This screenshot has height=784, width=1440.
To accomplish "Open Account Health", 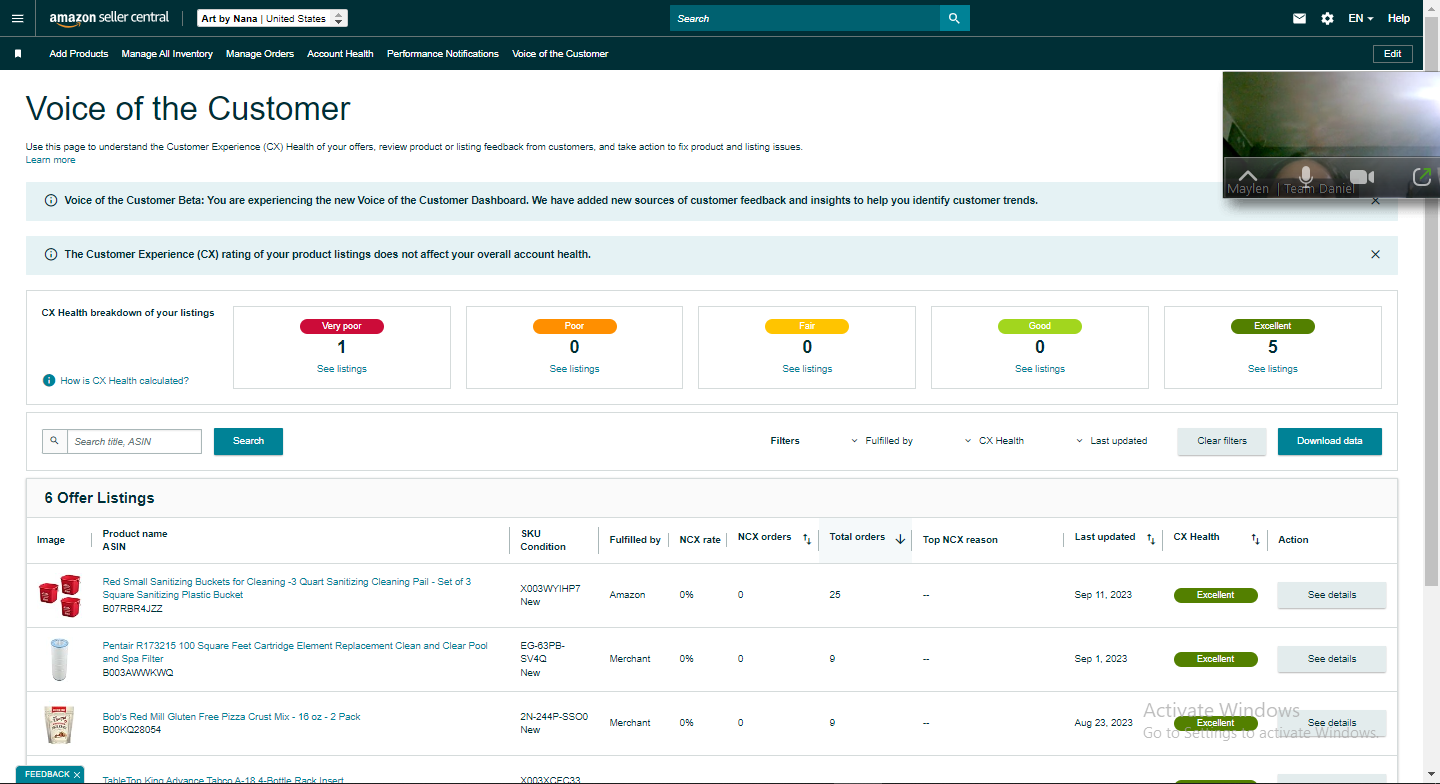I will (x=340, y=54).
